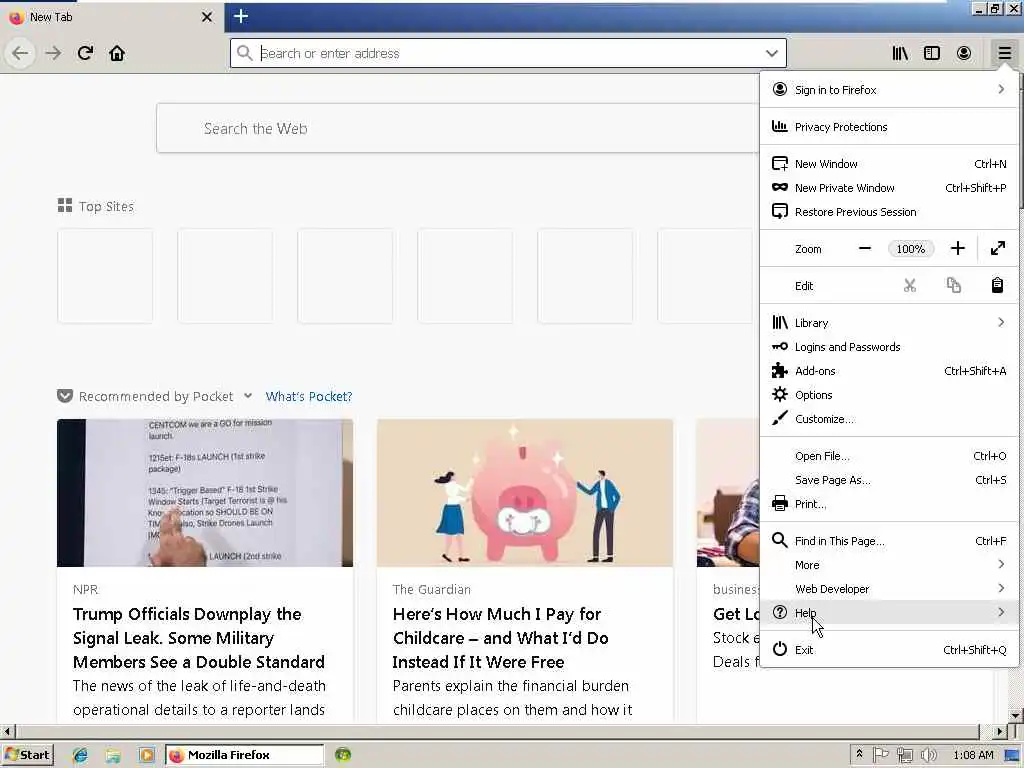The width and height of the screenshot is (1024, 768).
Task: Click the volume speaker tray icon
Action: (x=928, y=755)
